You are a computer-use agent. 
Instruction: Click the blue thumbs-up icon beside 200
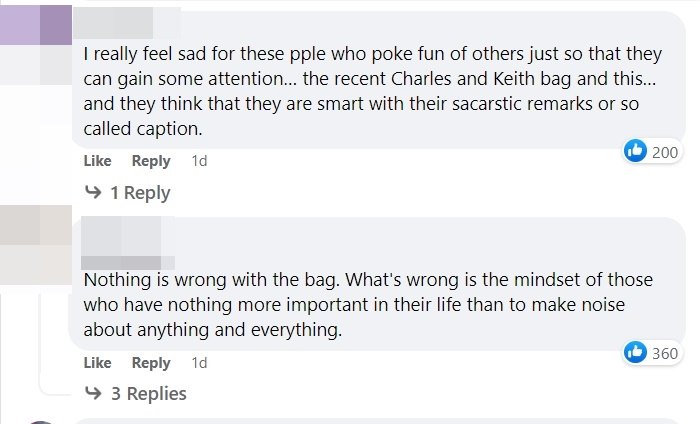tap(635, 151)
